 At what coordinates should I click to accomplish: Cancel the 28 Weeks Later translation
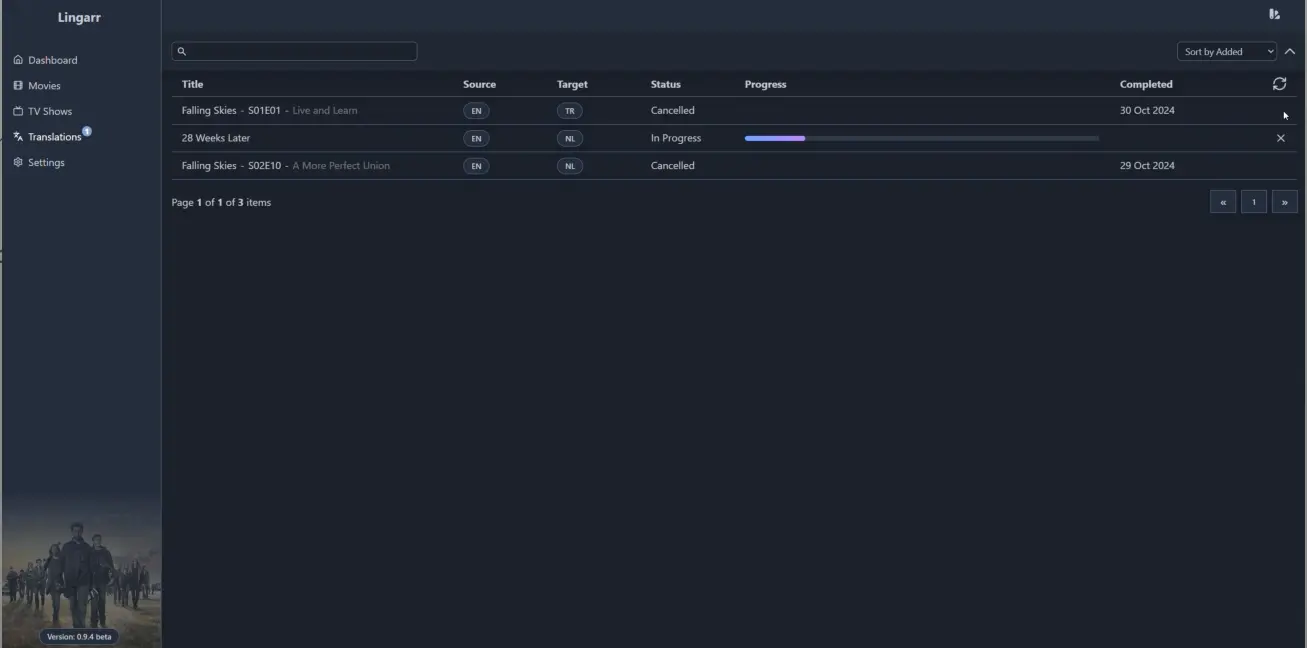(x=1280, y=137)
